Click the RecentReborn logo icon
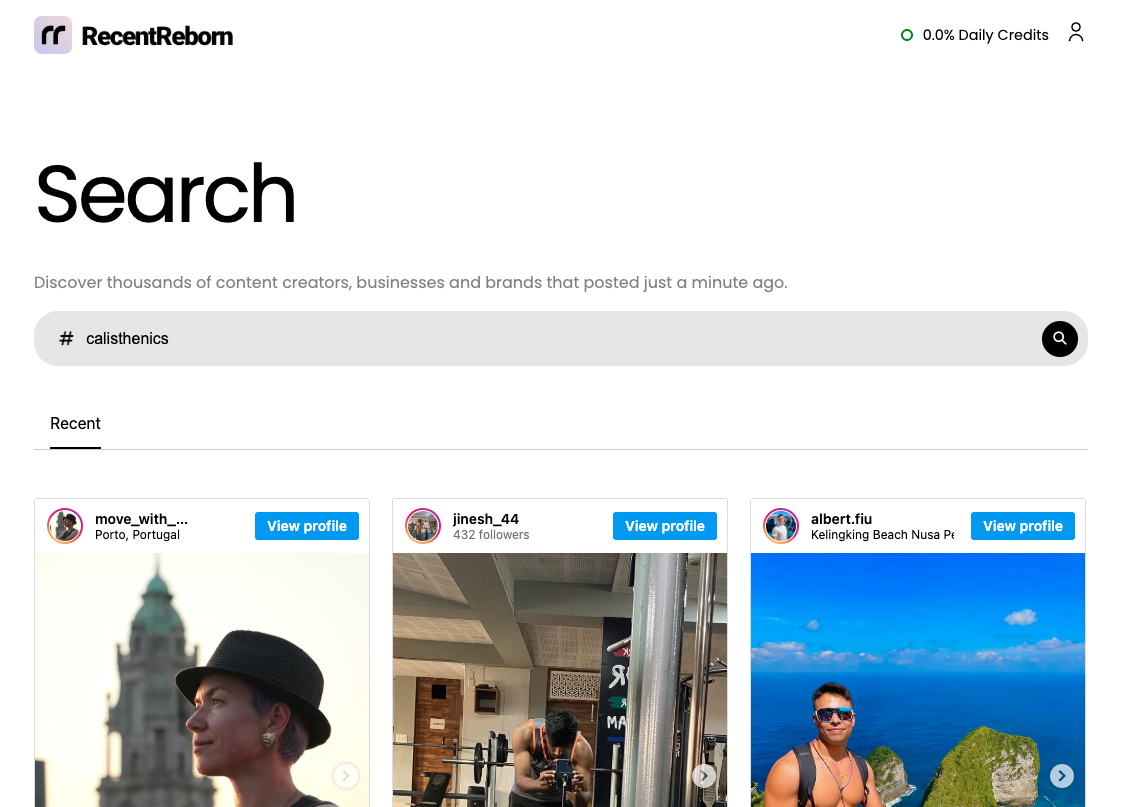This screenshot has height=807, width=1124. click(53, 35)
